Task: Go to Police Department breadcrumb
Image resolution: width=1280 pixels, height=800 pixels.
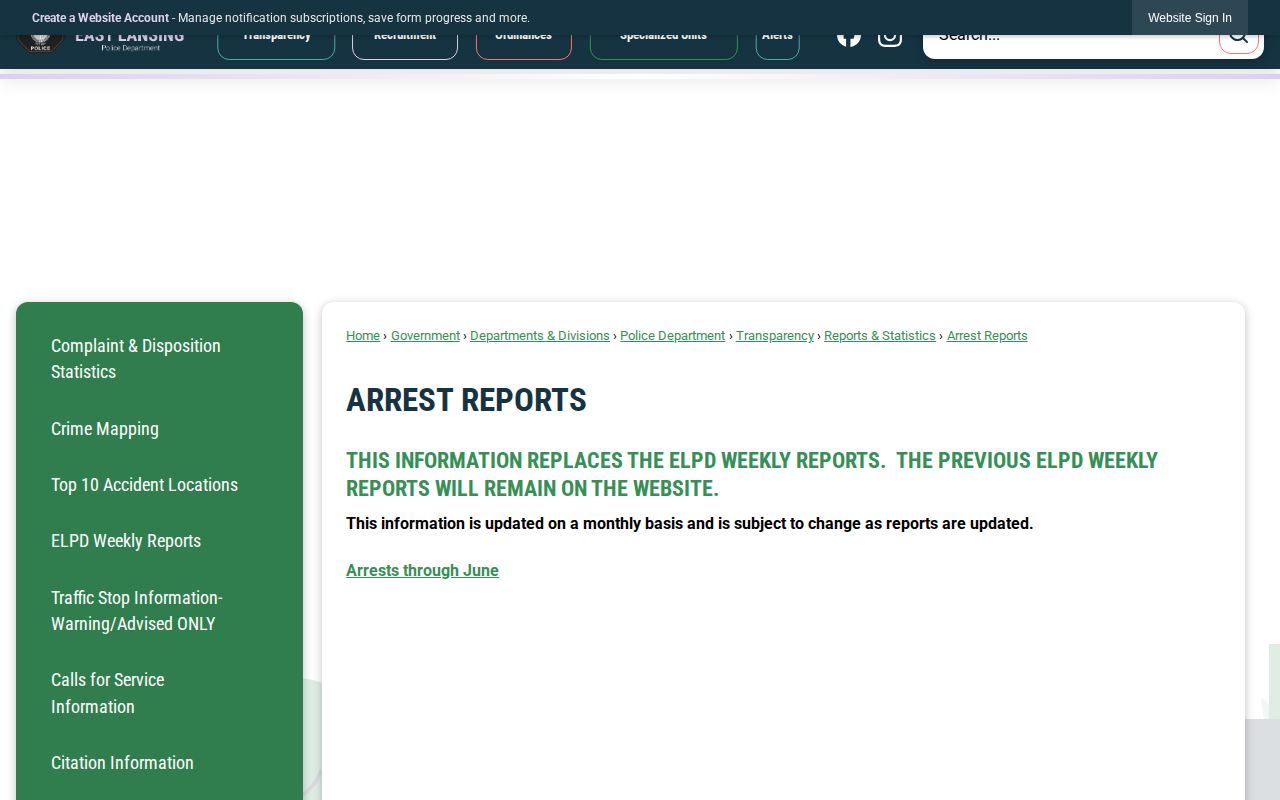Action: (x=672, y=336)
